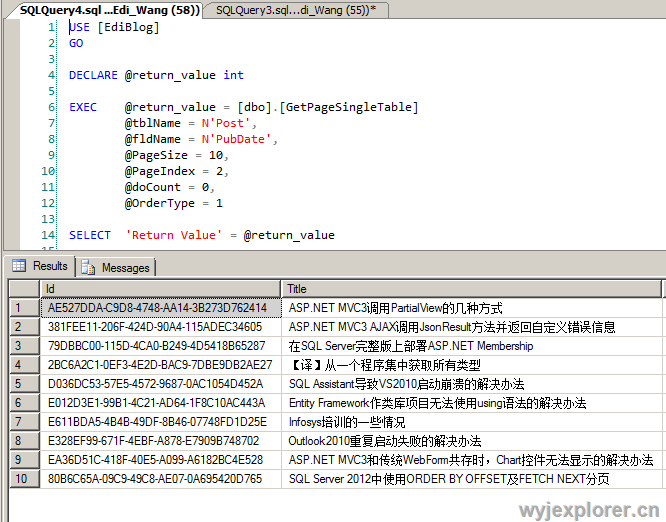
Task: Click the @PageSize = 10 parameter line
Action: coord(177,155)
